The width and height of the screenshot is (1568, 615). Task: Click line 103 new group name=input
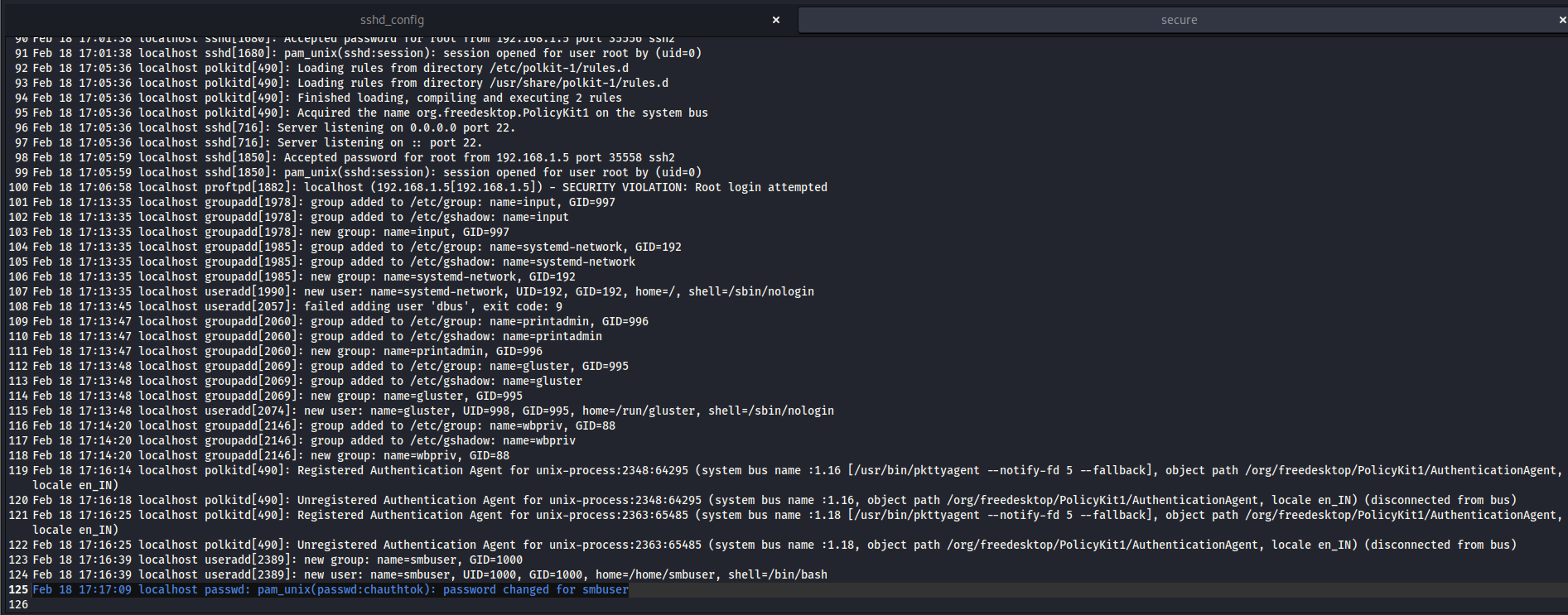pyautogui.click(x=271, y=232)
